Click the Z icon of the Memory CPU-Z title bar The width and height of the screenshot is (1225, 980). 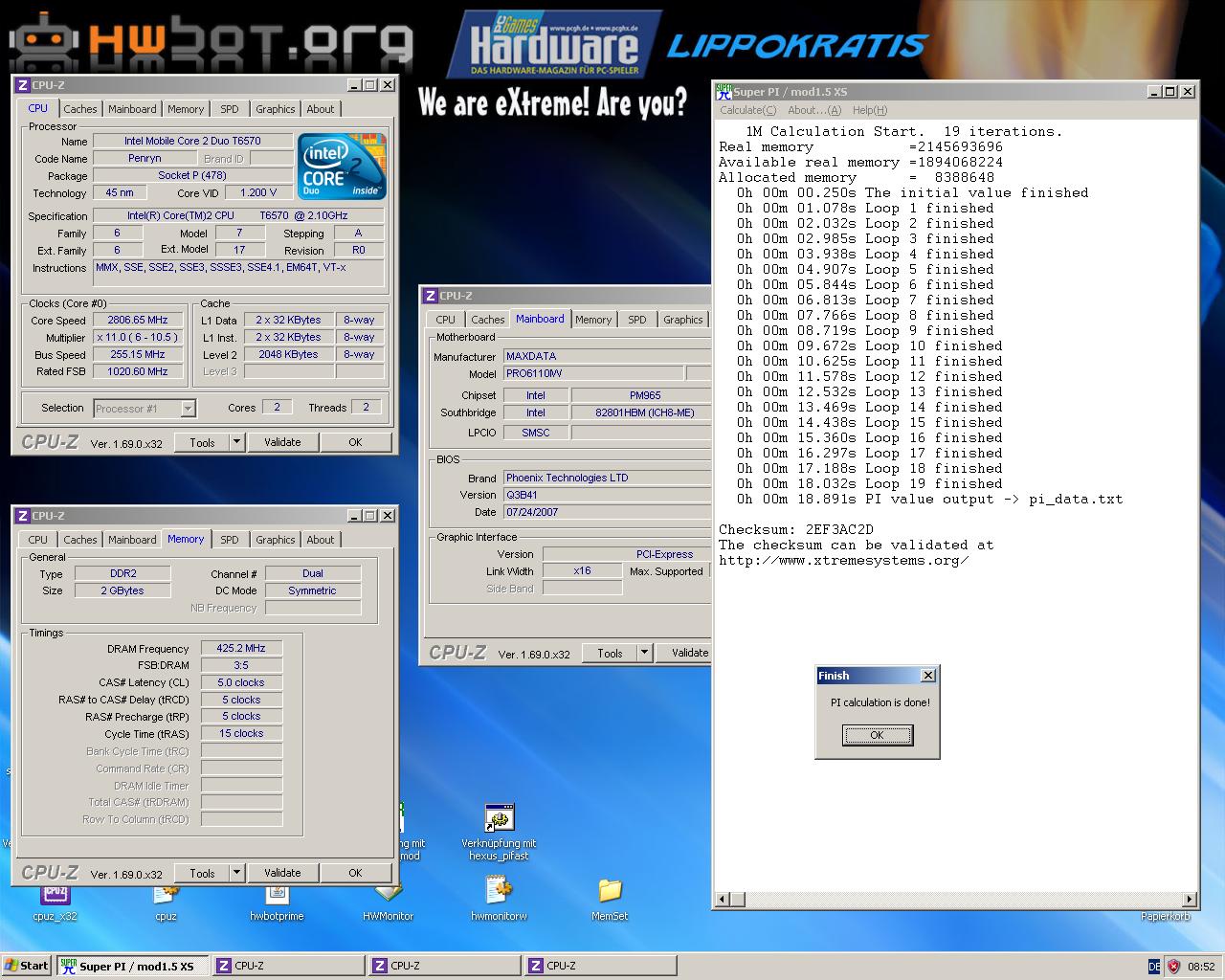[23, 516]
